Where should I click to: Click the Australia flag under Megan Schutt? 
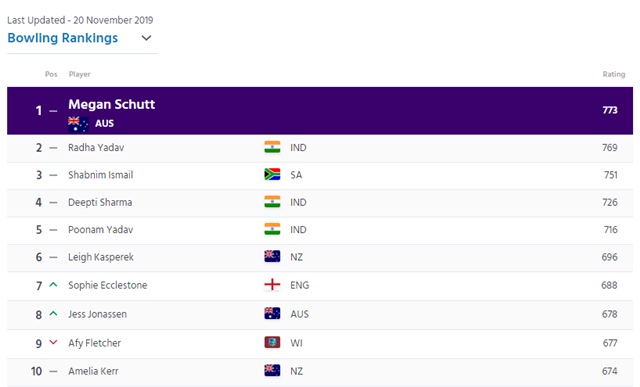point(78,124)
